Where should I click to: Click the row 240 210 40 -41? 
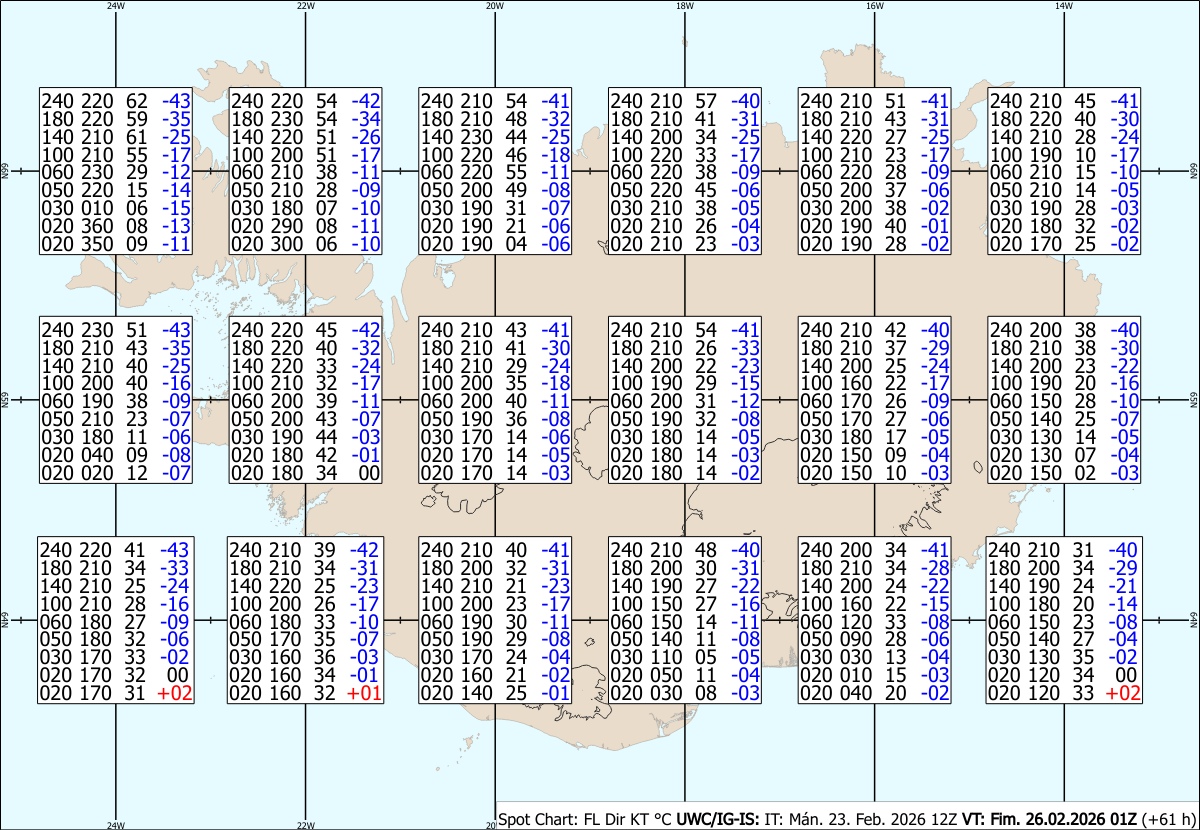[495, 549]
